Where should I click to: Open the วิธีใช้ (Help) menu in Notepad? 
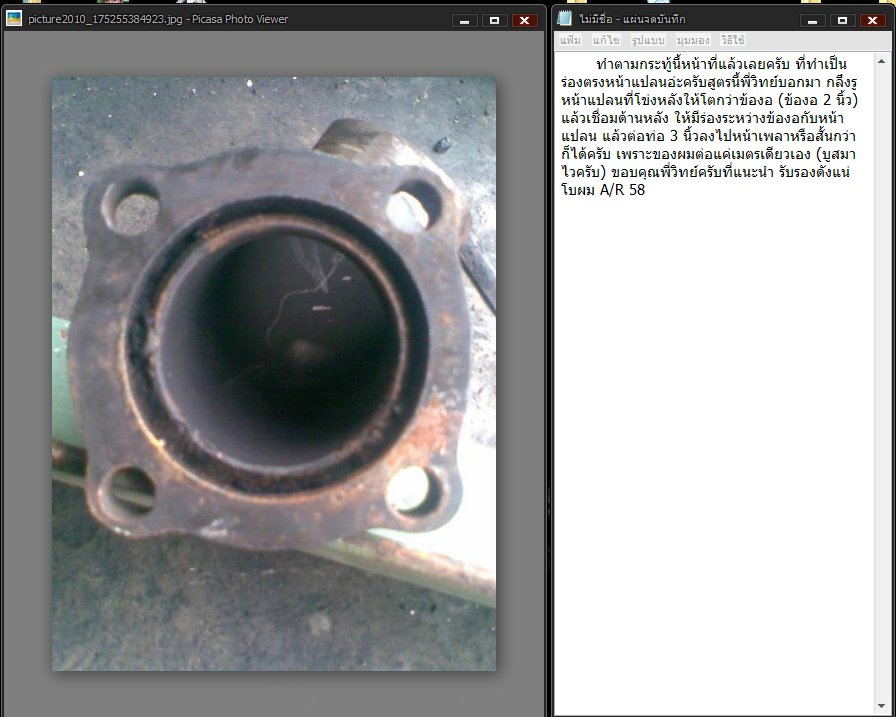733,40
